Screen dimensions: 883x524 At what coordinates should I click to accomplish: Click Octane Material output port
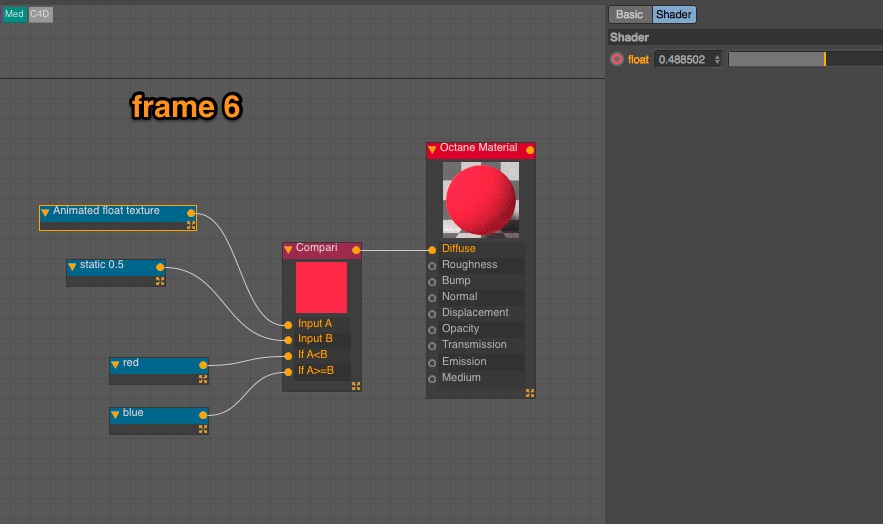coord(530,150)
